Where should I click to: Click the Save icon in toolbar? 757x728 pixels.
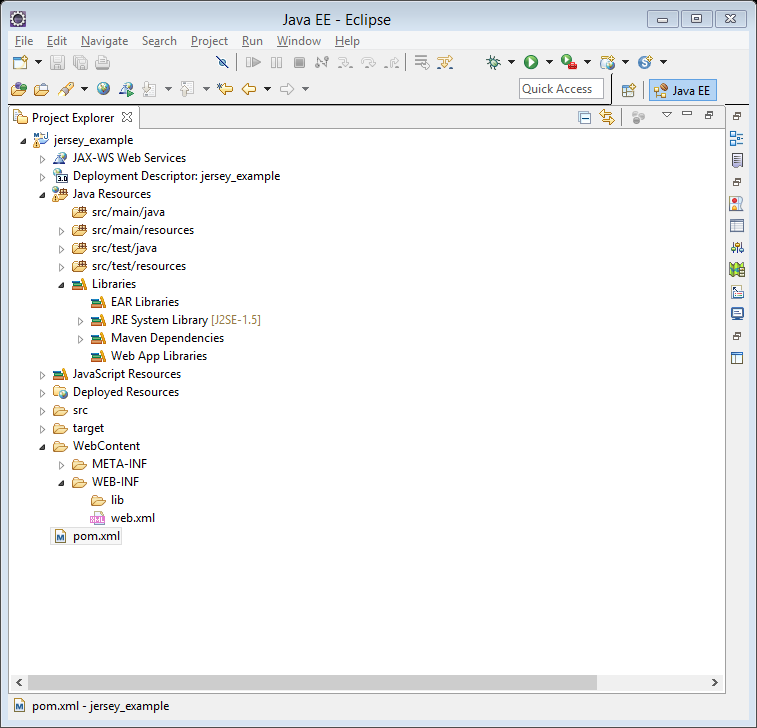(57, 62)
